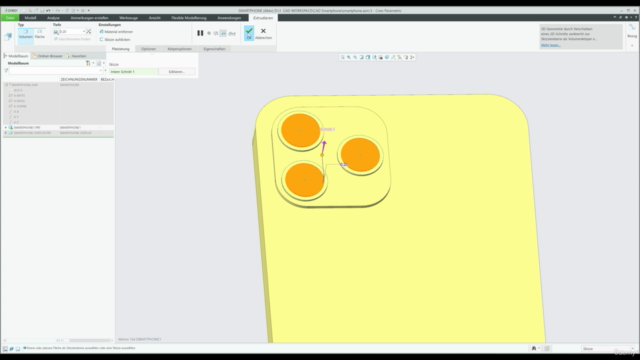Image resolution: width=640 pixels, height=360 pixels.
Task: Switch to the Favoriten tab
Action: tap(76, 56)
